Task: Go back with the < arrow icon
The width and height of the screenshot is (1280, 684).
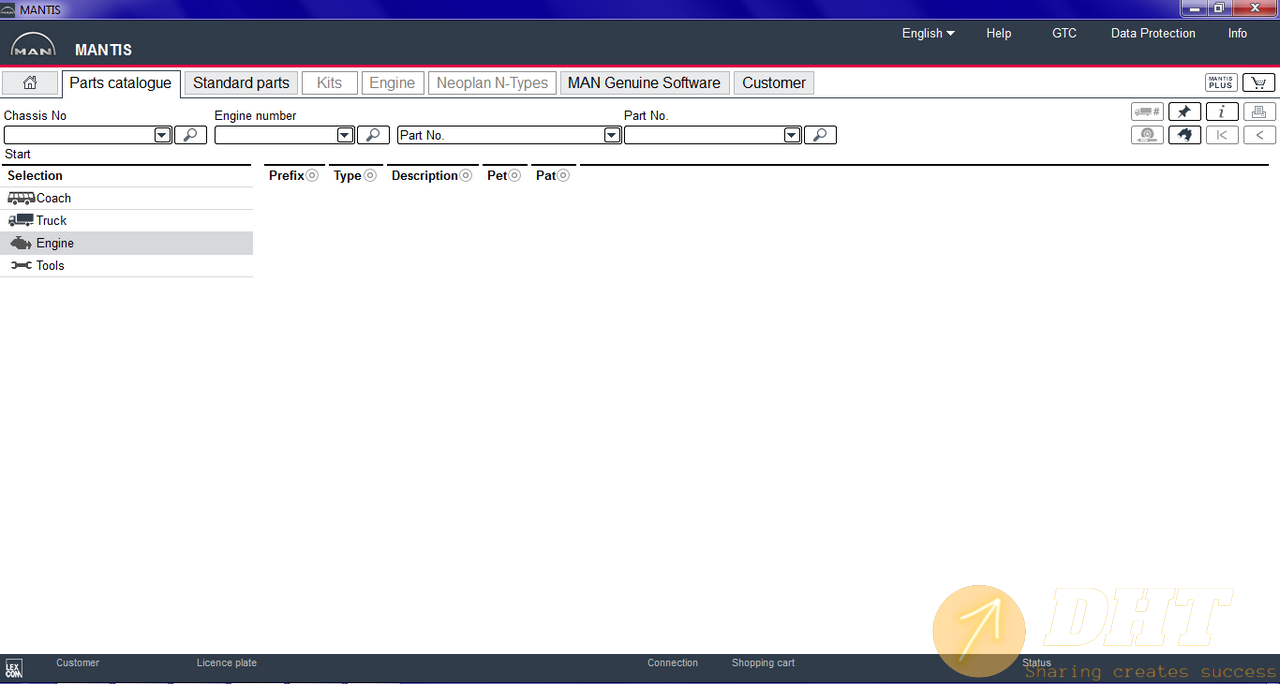Action: 1259,135
